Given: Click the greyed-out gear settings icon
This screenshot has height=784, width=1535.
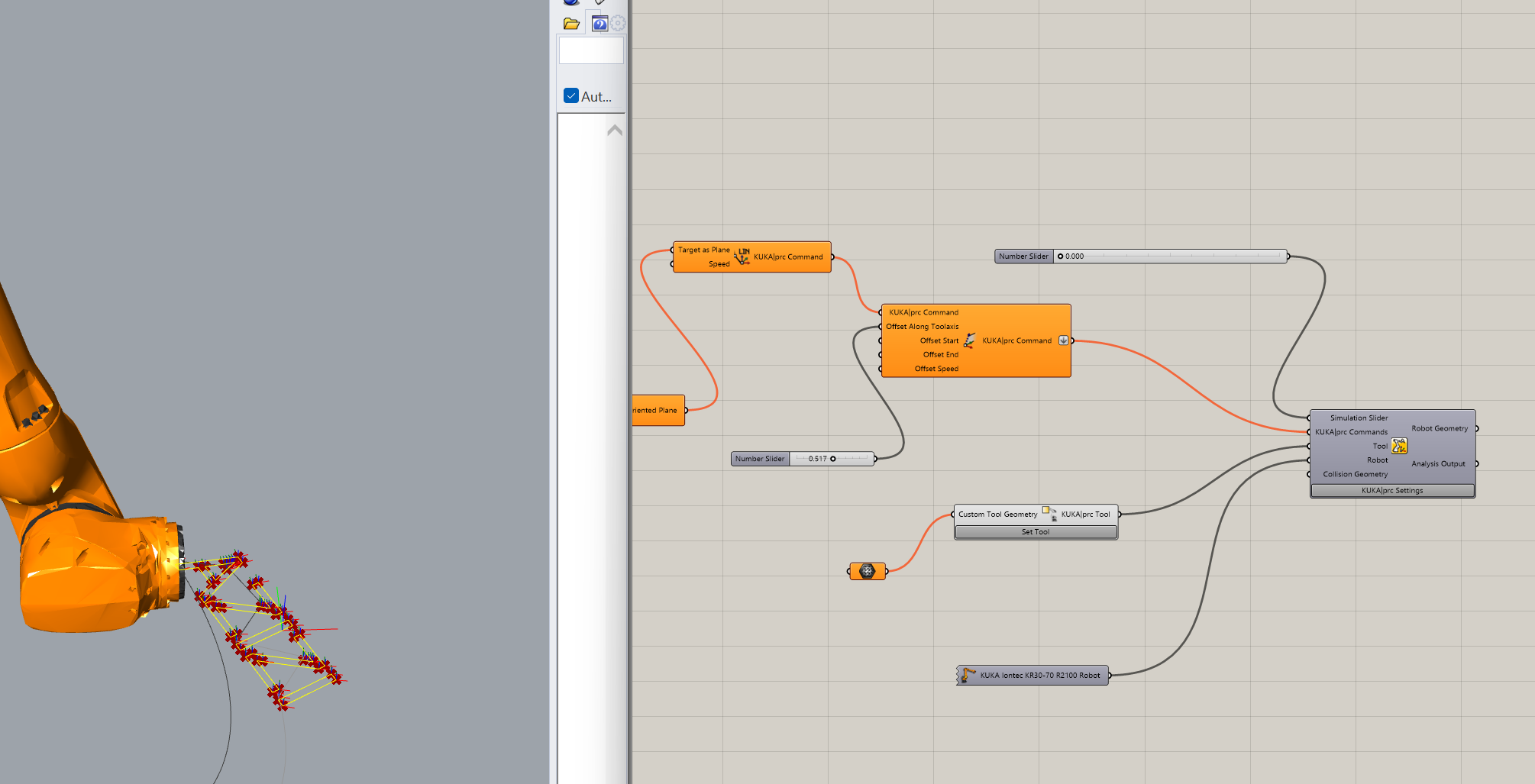Looking at the screenshot, I should (618, 24).
